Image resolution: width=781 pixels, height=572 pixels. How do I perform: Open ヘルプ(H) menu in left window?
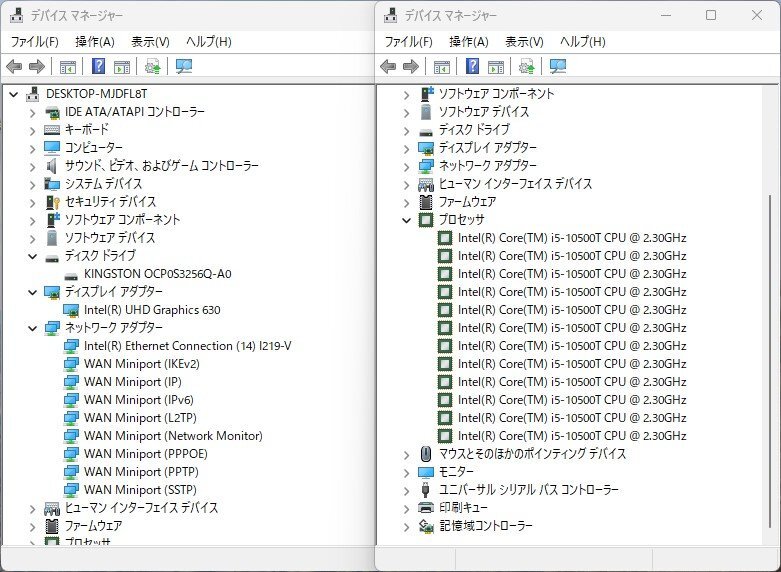tap(209, 42)
